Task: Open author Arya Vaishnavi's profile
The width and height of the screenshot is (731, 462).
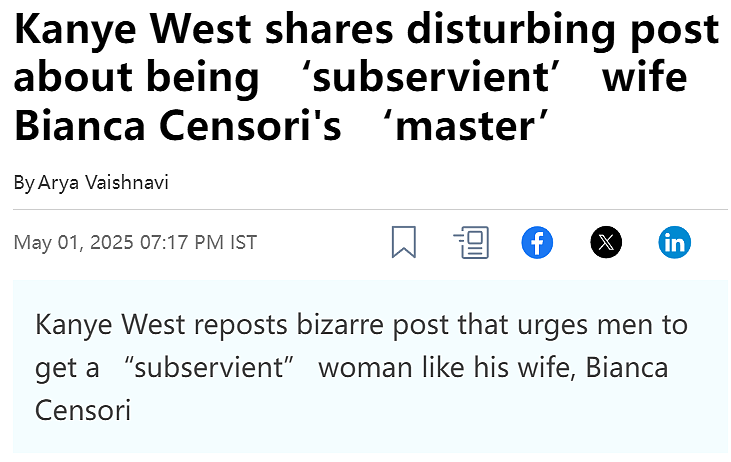Action: pos(103,182)
